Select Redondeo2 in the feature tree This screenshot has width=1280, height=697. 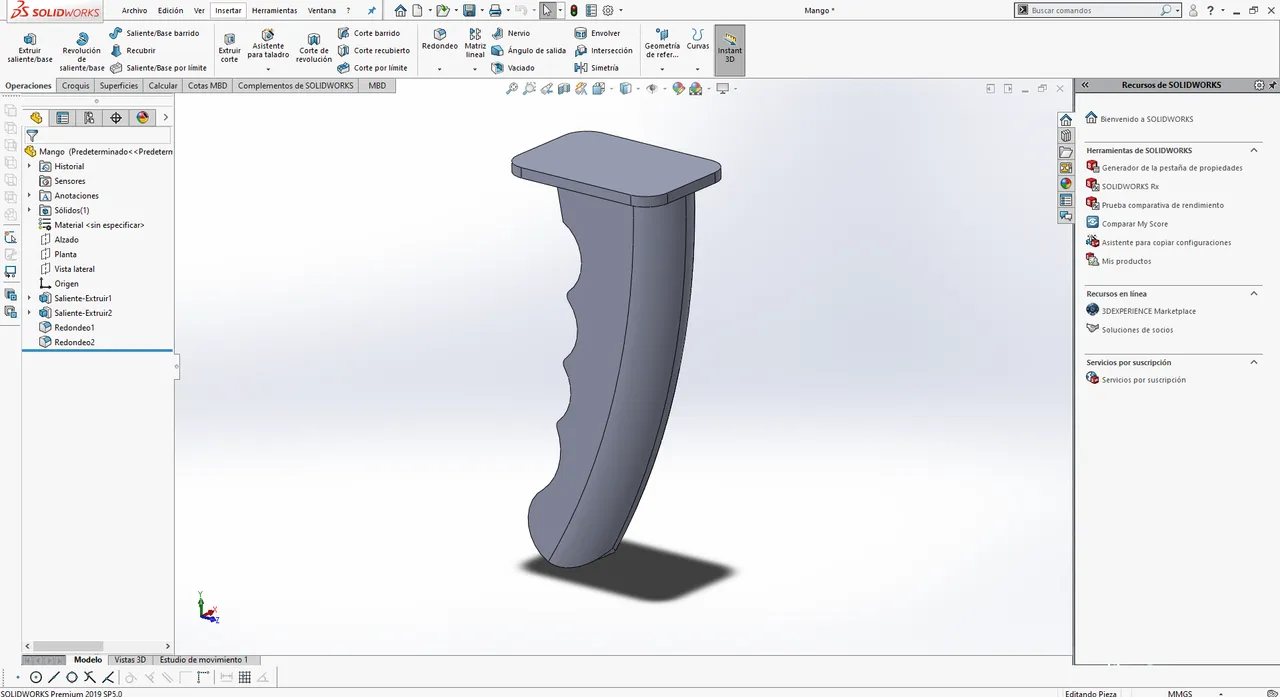(x=67, y=342)
